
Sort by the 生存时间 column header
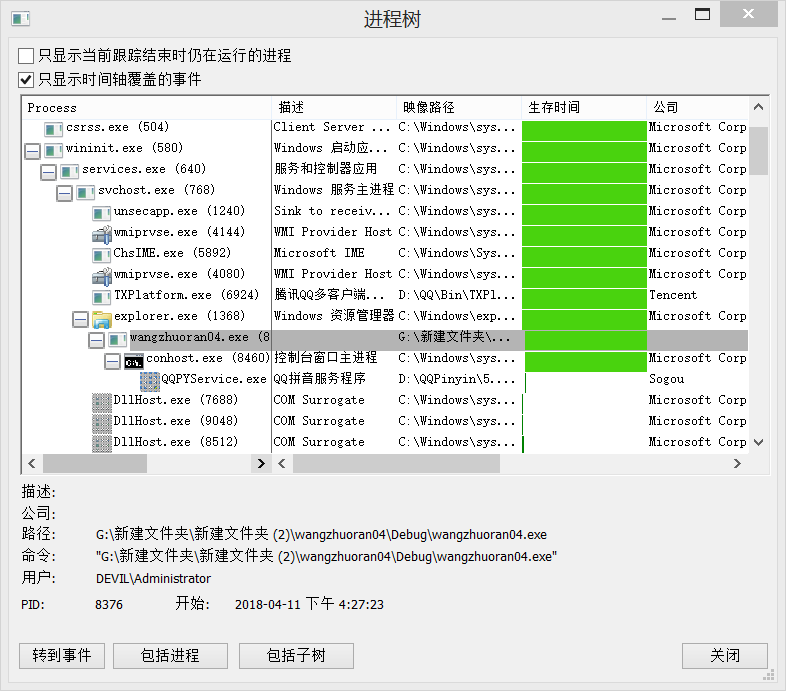pos(584,108)
